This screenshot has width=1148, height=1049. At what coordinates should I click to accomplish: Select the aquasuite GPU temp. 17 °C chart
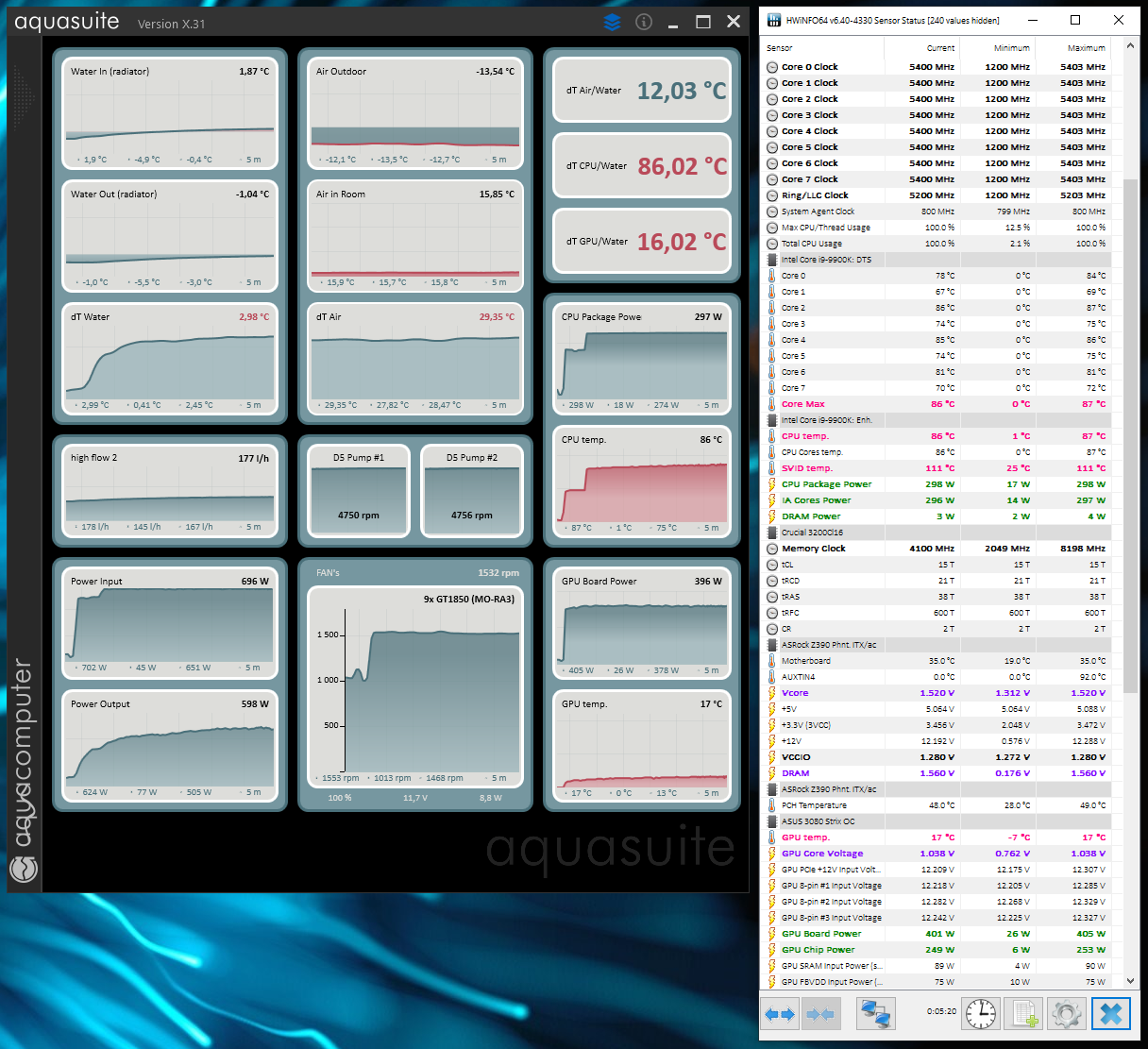coord(642,746)
